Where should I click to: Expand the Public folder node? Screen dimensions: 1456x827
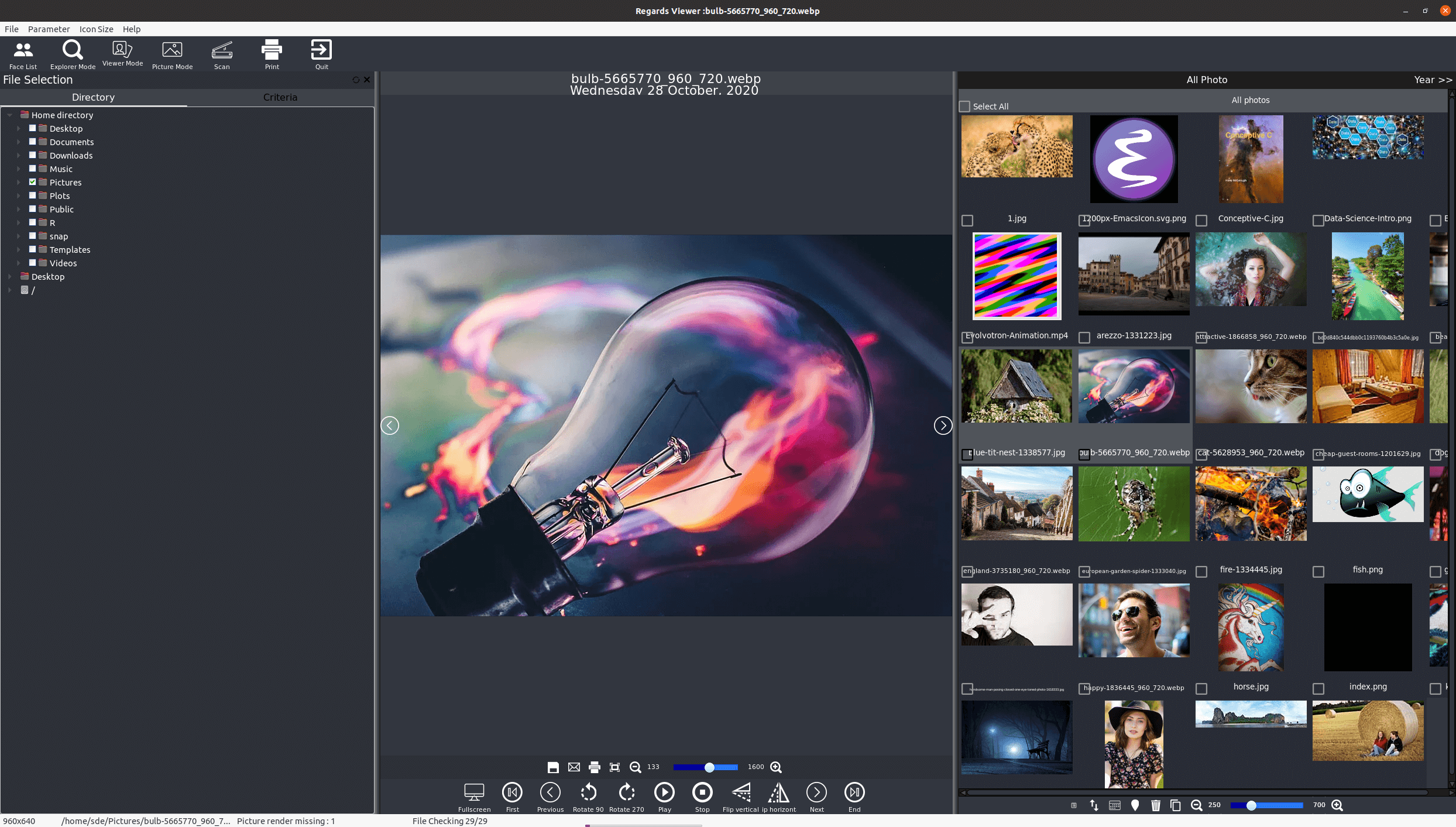pos(18,209)
